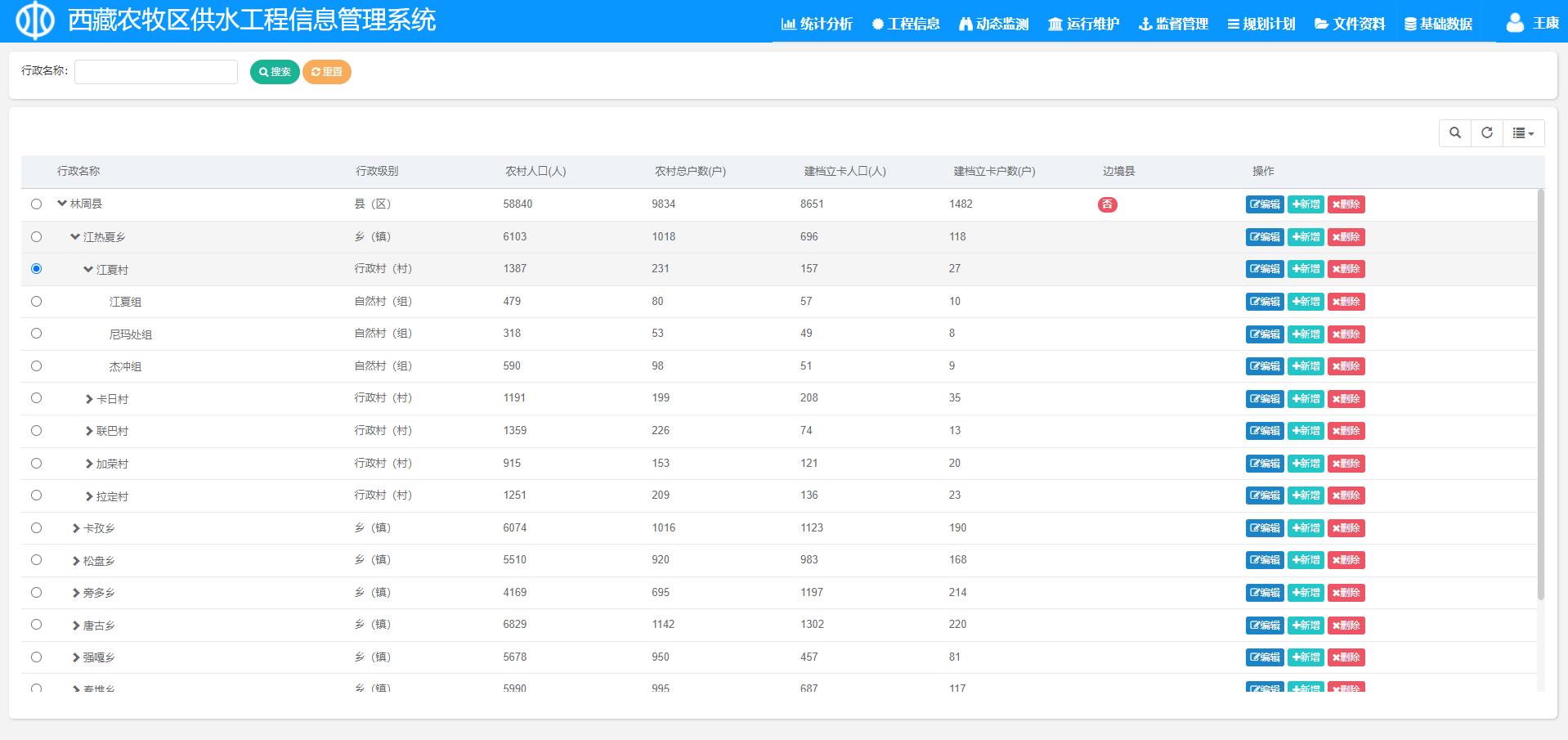Click the orange 重置 button
The width and height of the screenshot is (1568, 740).
(x=327, y=72)
